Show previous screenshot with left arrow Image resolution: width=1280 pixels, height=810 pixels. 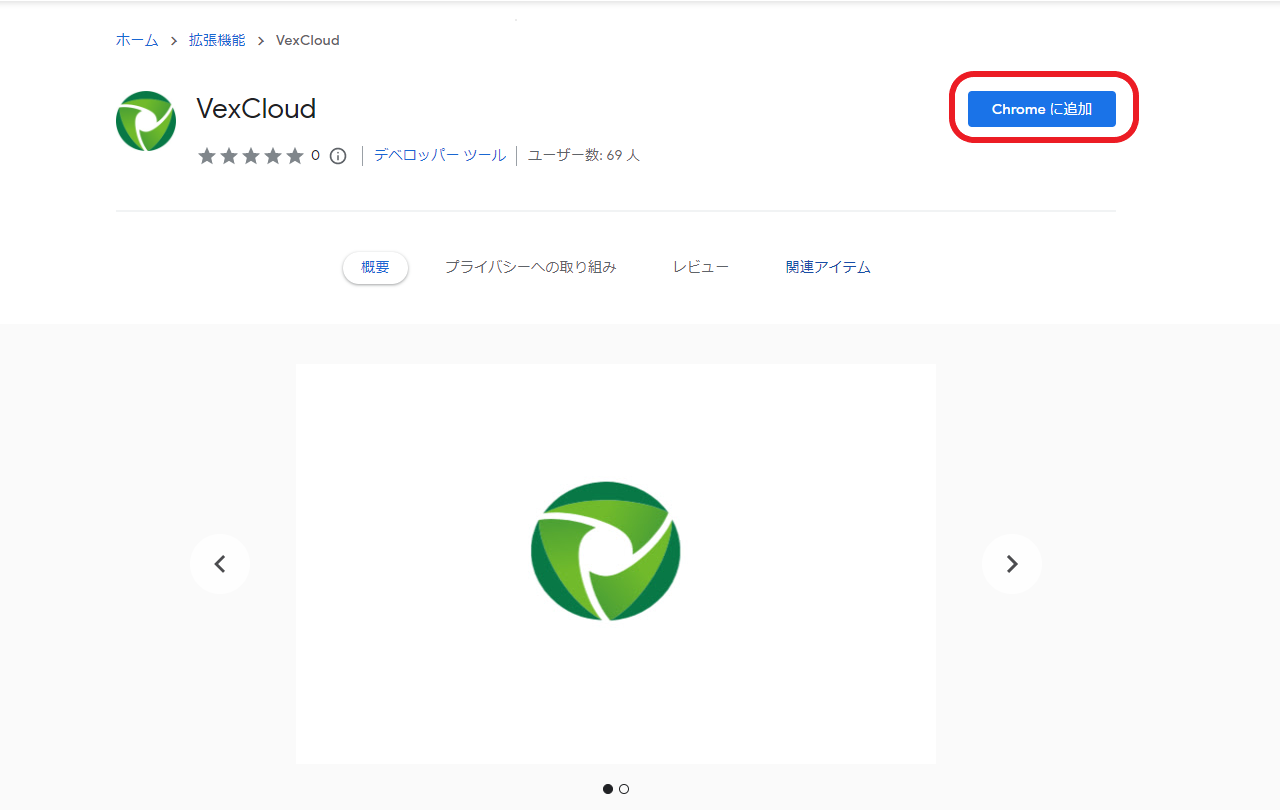(220, 564)
